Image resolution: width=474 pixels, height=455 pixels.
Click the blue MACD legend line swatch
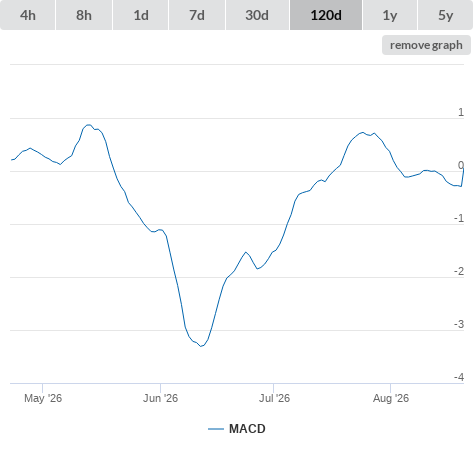click(216, 429)
